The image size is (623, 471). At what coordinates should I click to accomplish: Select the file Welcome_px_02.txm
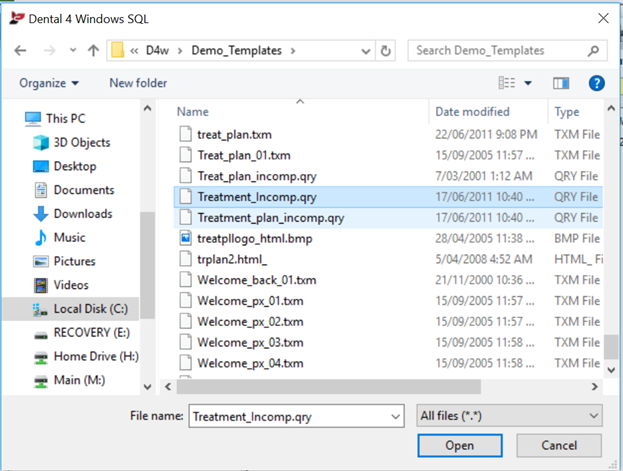[250, 322]
